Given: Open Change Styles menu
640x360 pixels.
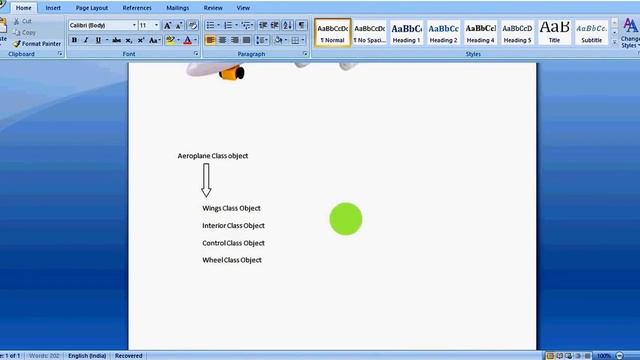Looking at the screenshot, I should pos(631,33).
